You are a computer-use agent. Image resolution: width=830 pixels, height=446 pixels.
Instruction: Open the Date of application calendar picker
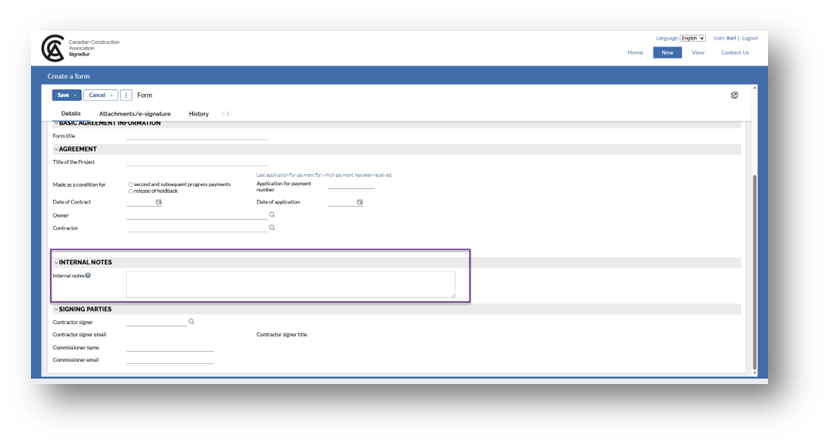click(360, 202)
